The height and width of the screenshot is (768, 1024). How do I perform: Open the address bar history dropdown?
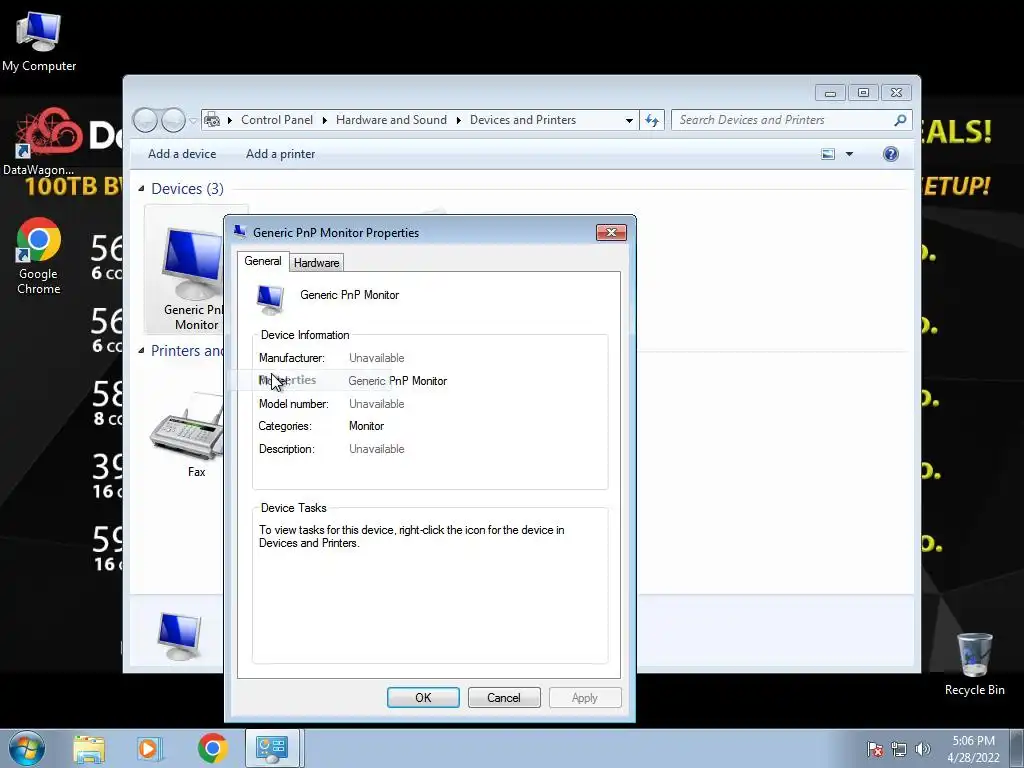click(x=629, y=120)
